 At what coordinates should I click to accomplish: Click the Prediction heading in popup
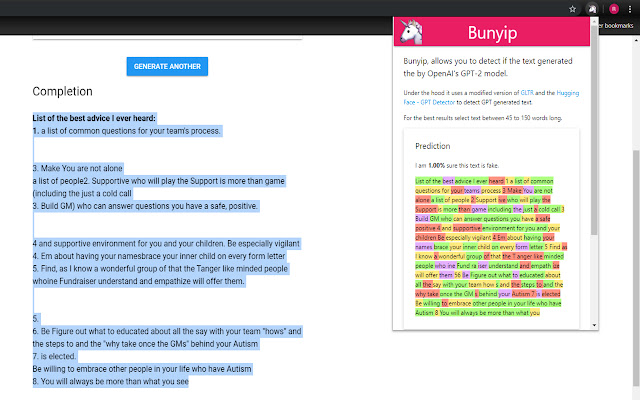pyautogui.click(x=433, y=146)
